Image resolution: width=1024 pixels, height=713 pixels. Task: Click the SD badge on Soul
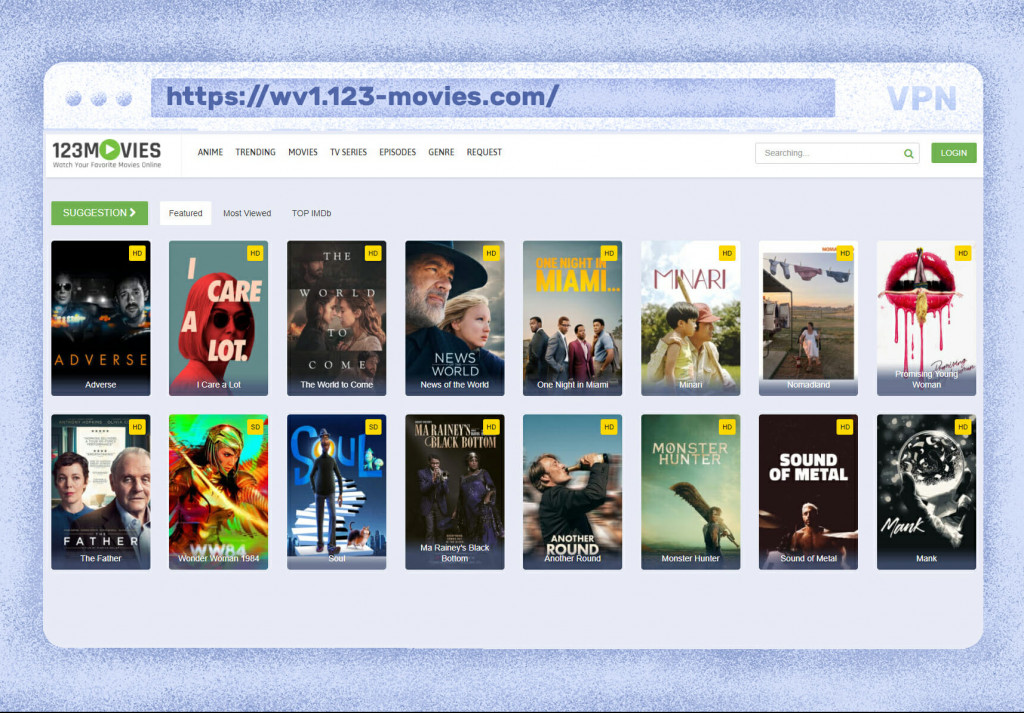click(x=373, y=427)
